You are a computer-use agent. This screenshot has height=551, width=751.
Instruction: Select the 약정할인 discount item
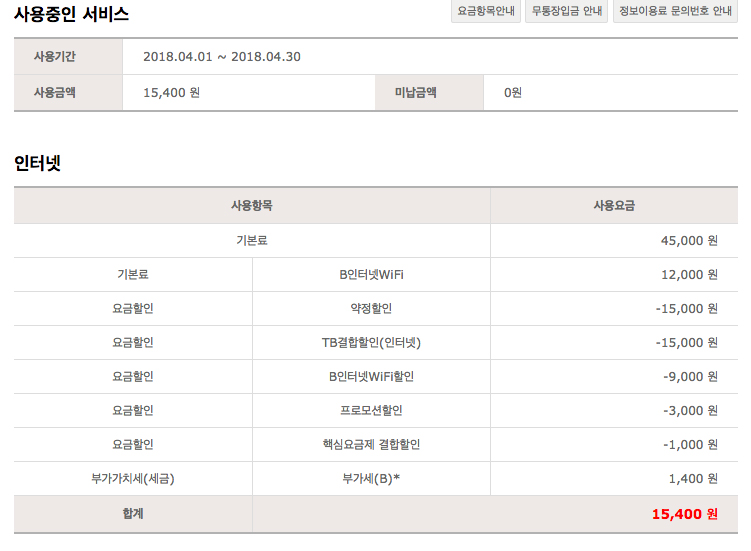(x=371, y=308)
